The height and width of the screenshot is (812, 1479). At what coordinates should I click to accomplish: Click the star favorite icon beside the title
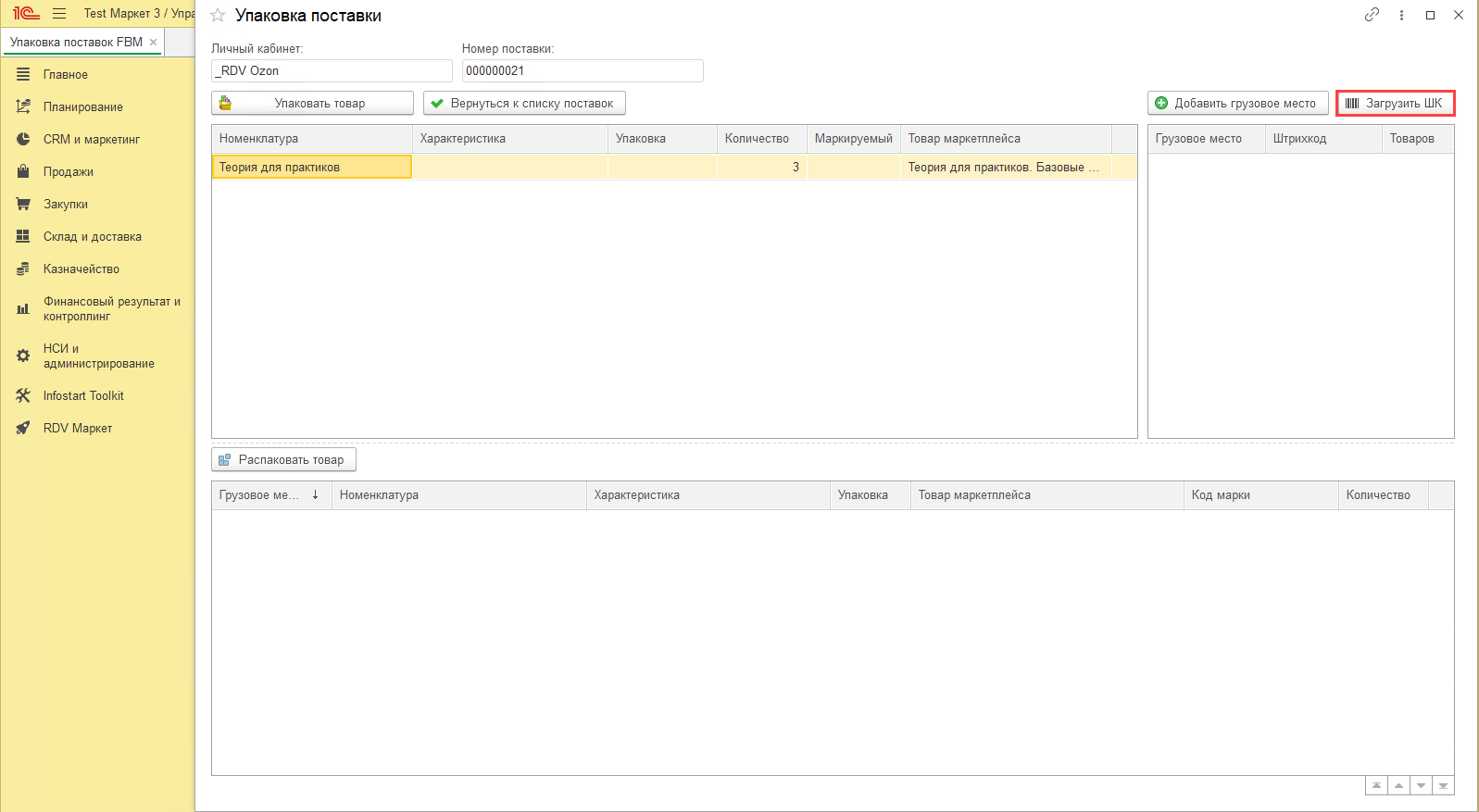click(219, 16)
